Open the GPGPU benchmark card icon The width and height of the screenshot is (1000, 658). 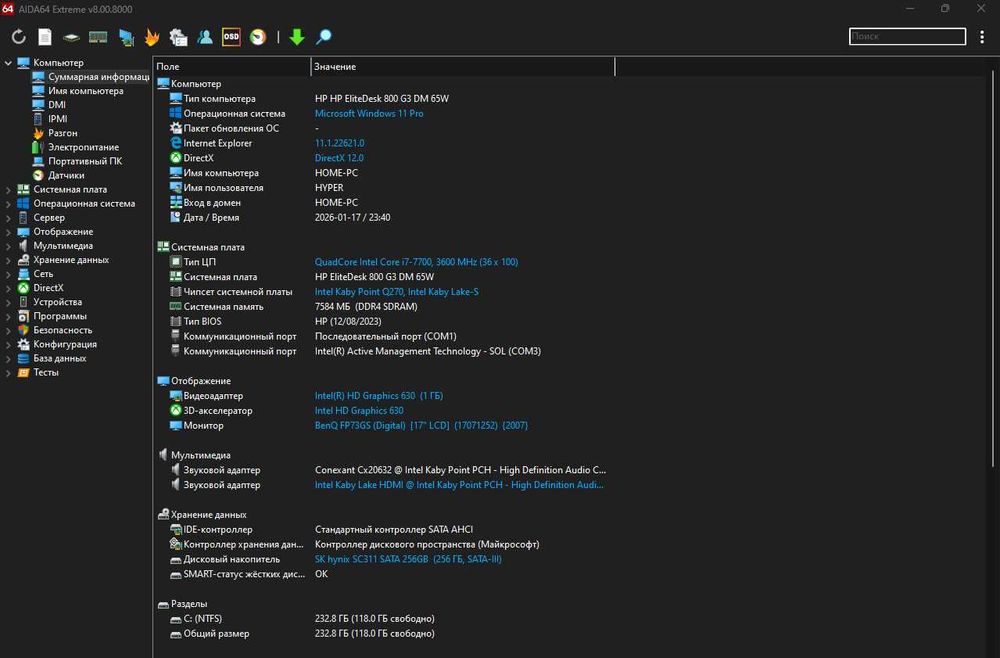pos(126,37)
